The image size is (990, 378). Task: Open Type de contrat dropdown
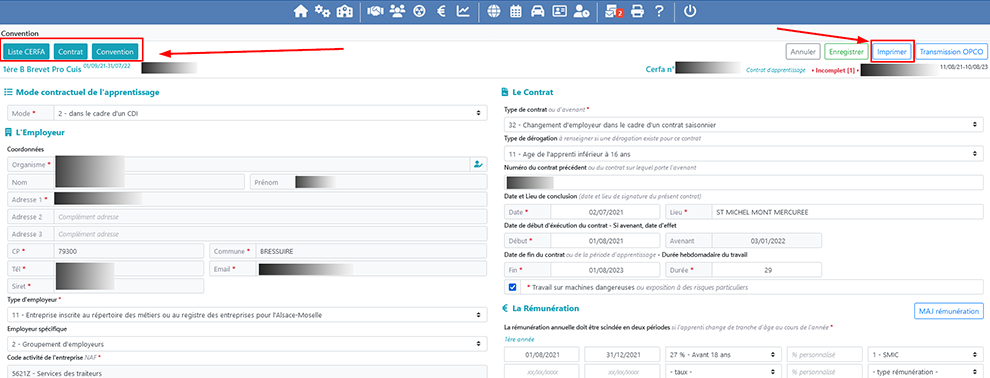click(743, 124)
